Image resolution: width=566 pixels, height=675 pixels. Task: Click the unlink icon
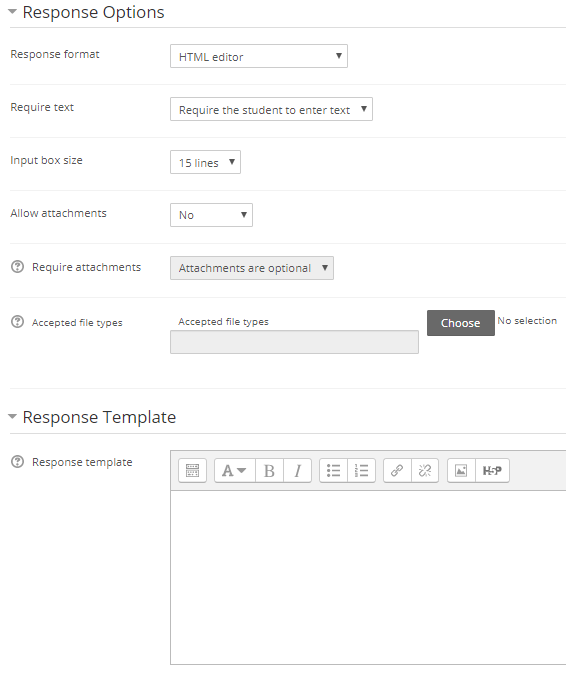425,470
